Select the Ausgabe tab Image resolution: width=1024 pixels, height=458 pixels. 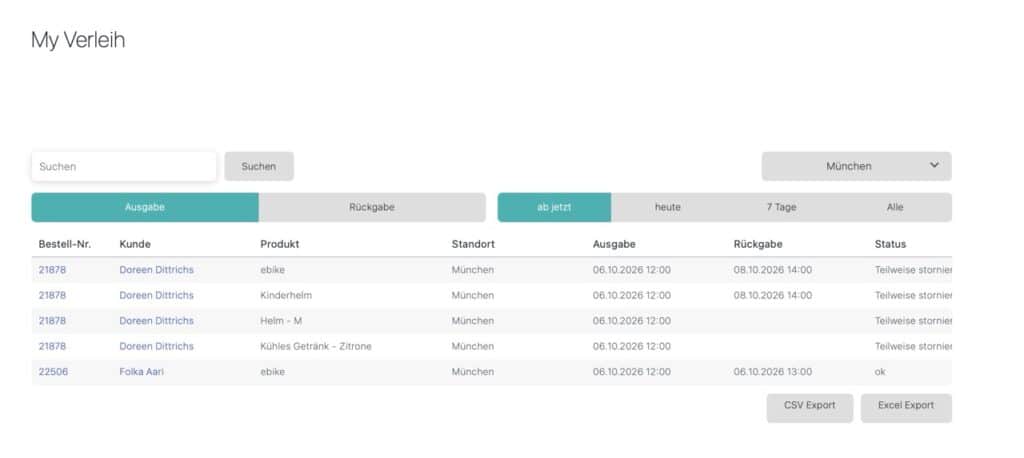(145, 207)
